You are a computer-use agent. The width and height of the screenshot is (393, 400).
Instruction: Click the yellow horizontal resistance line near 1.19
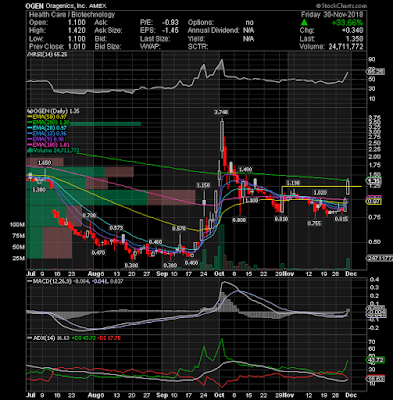point(322,186)
